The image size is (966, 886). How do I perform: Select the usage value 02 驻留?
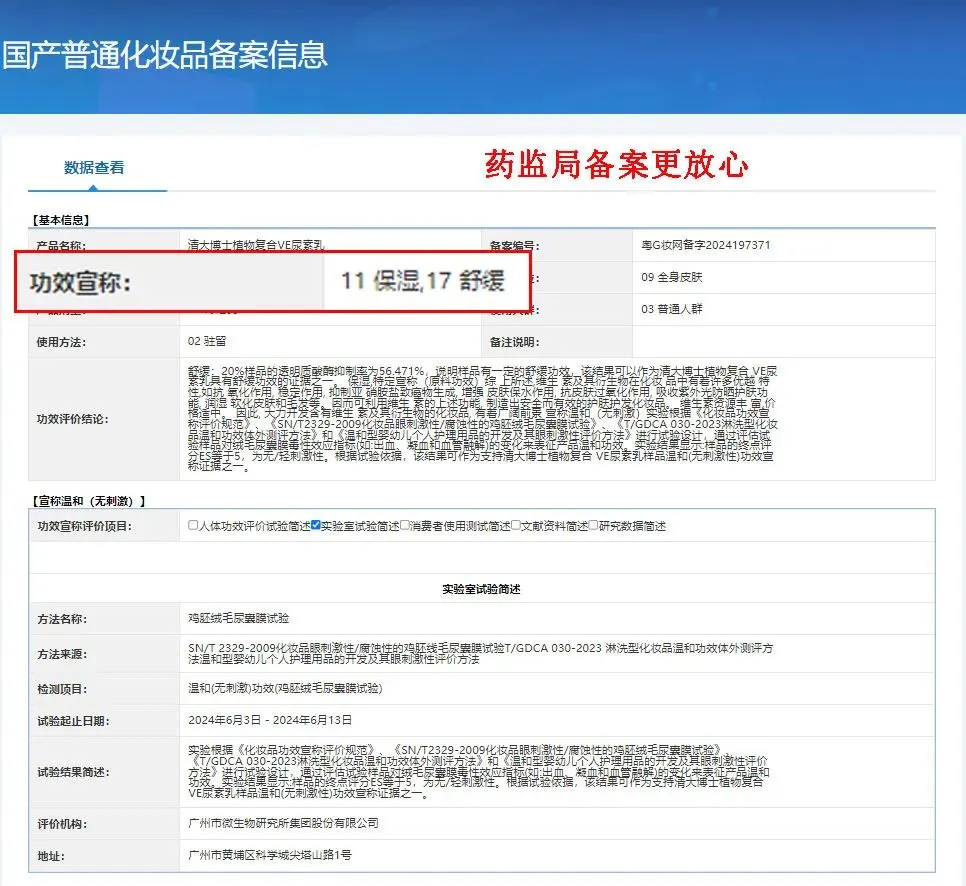pyautogui.click(x=207, y=341)
